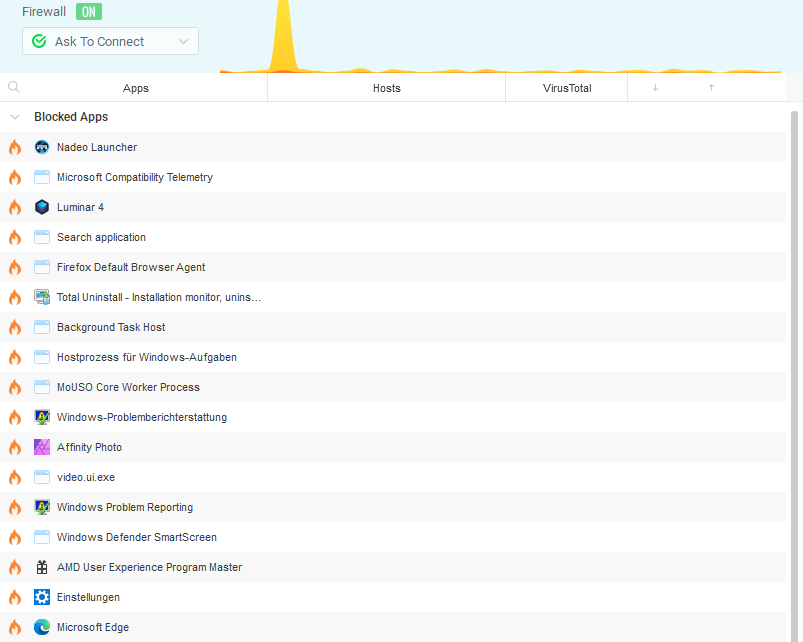Select Hostprozess für Windows-Aufgaben row name
Viewport: 803px width, 642px height.
147,357
